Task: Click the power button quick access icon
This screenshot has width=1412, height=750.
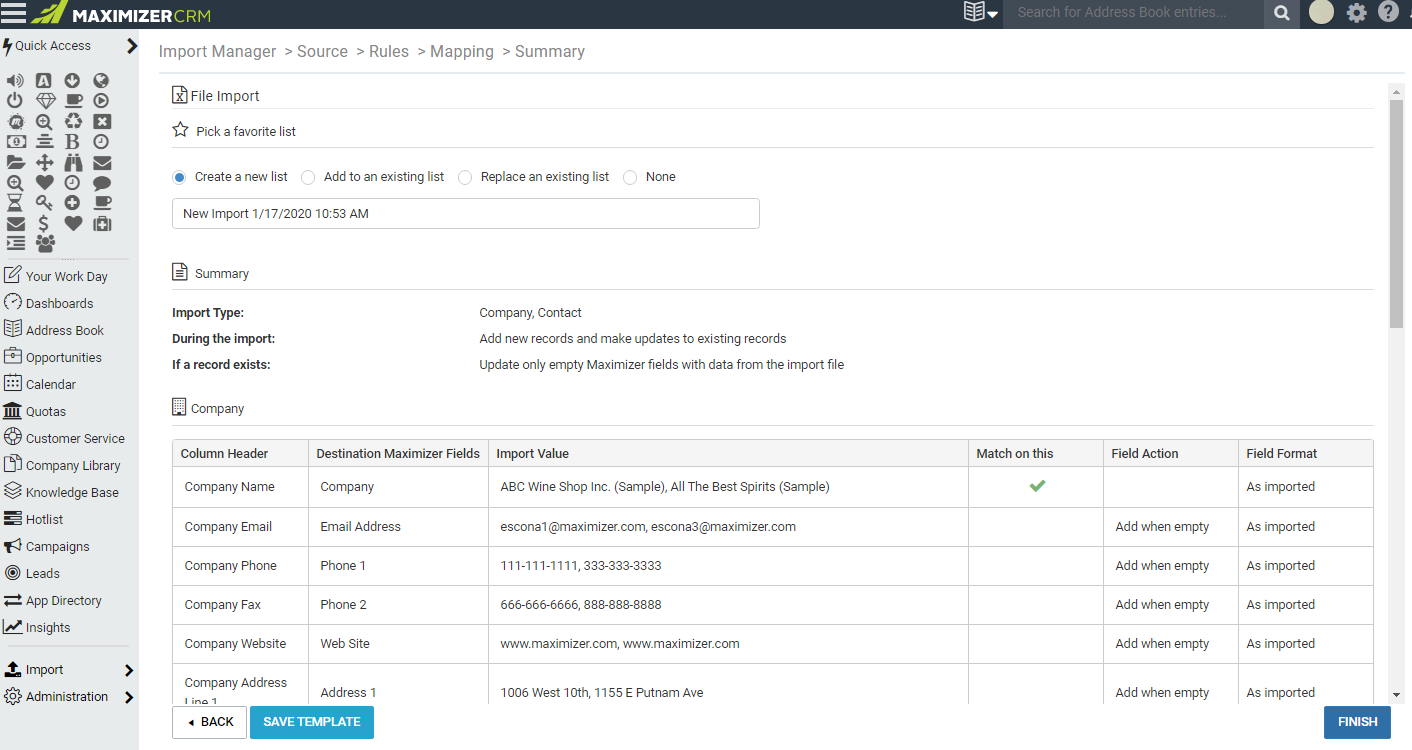Action: pyautogui.click(x=15, y=100)
